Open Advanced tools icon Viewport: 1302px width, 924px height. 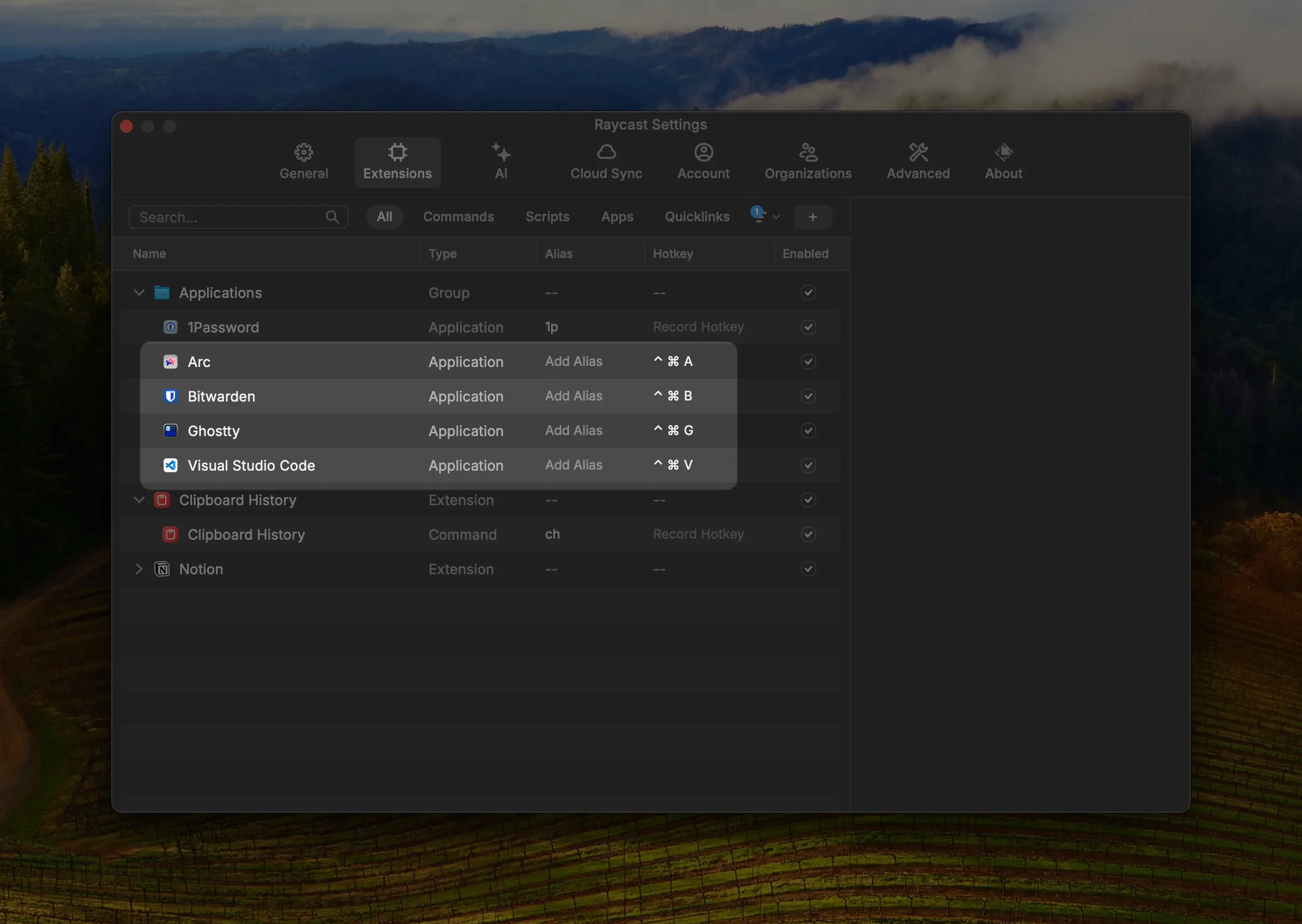[x=918, y=153]
